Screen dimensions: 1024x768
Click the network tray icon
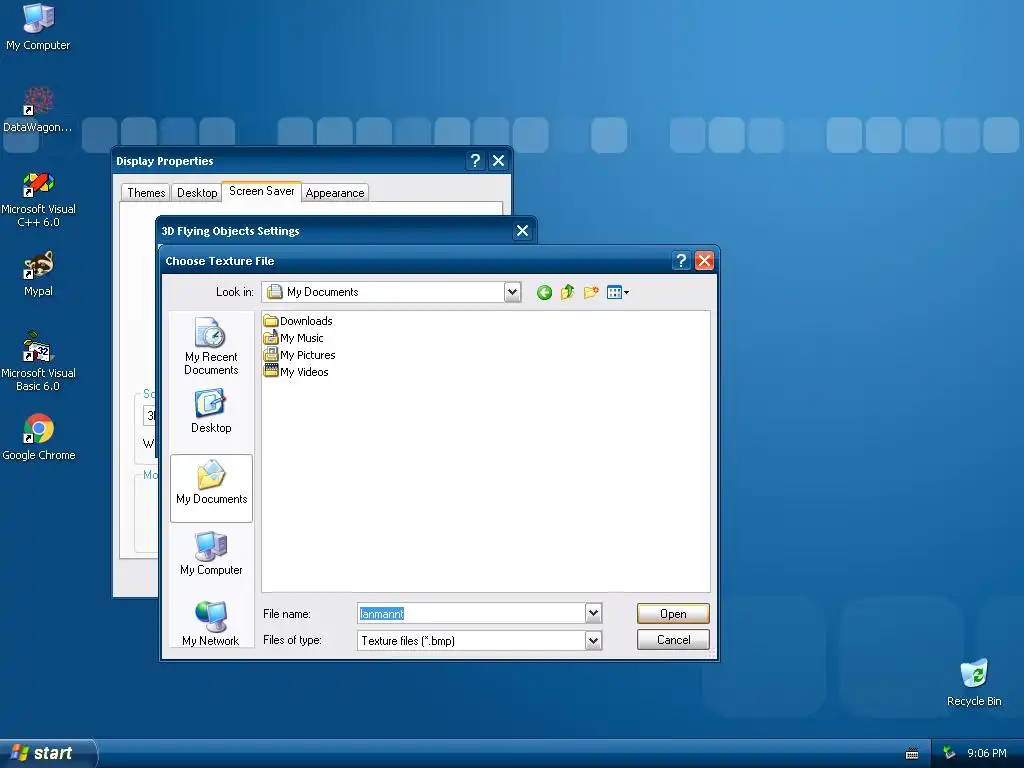[949, 754]
